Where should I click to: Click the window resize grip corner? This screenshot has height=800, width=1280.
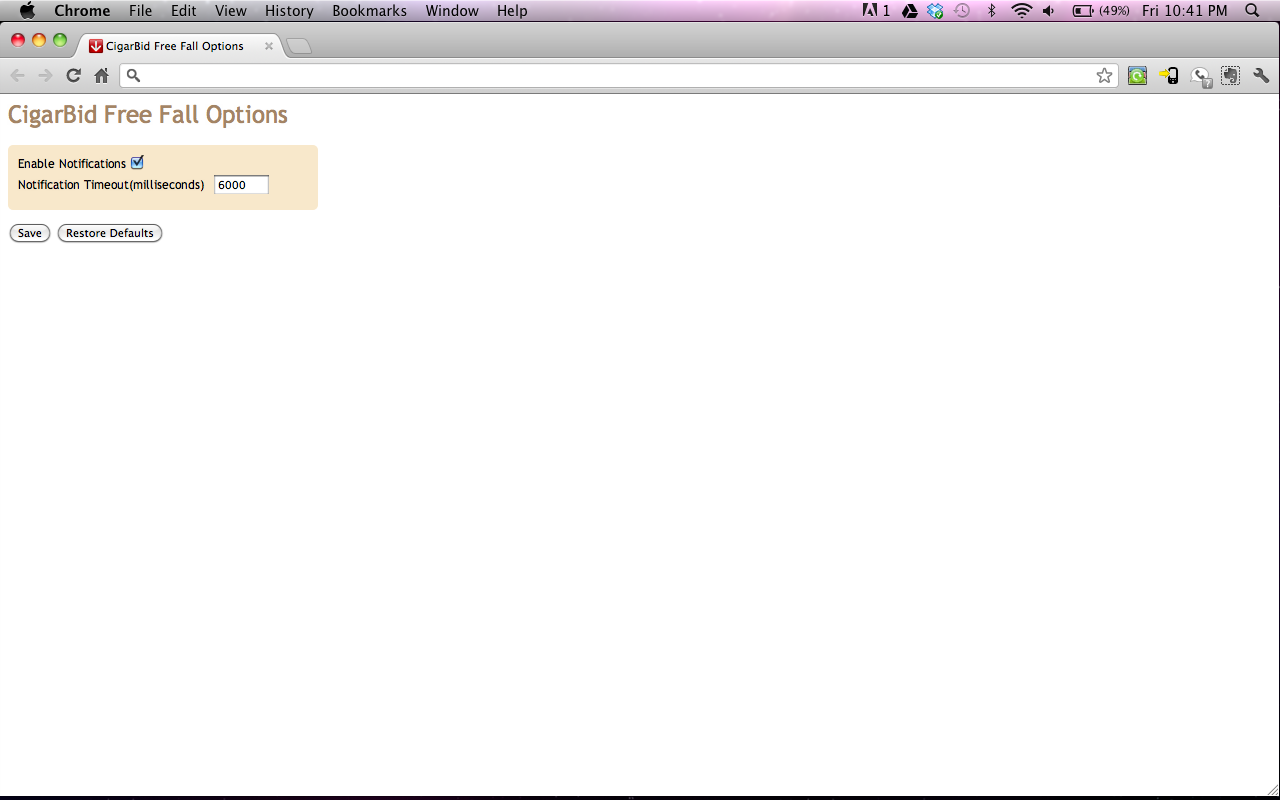point(1272,789)
